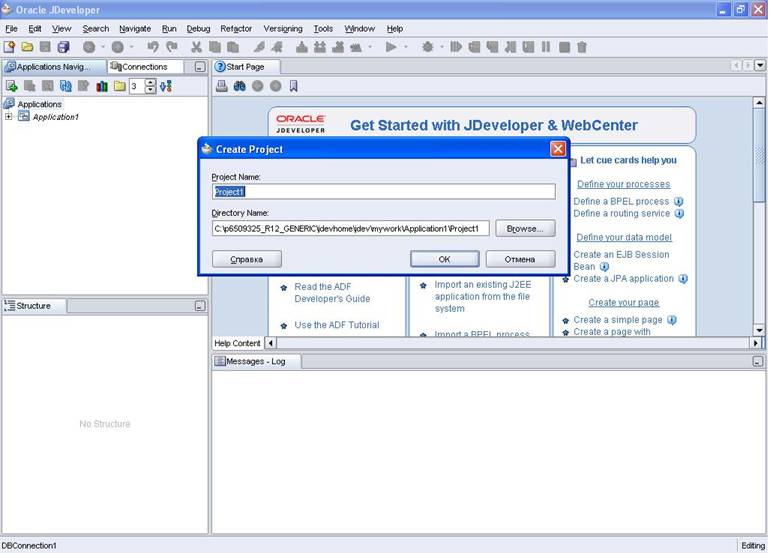Increase the navigator level spinner value
Viewport: 770px width, 553px height.
coord(151,83)
